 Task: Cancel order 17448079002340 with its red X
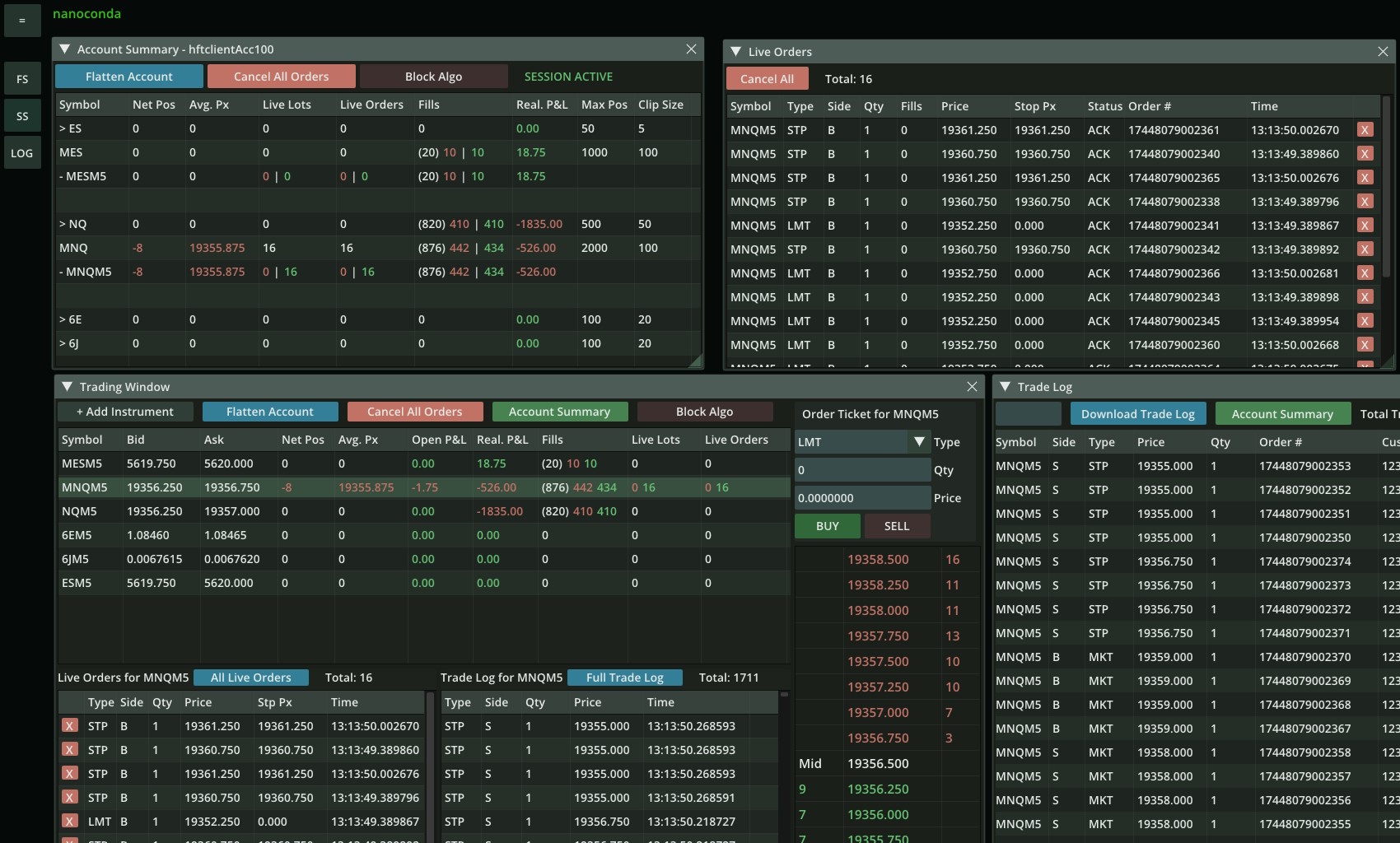[1365, 154]
